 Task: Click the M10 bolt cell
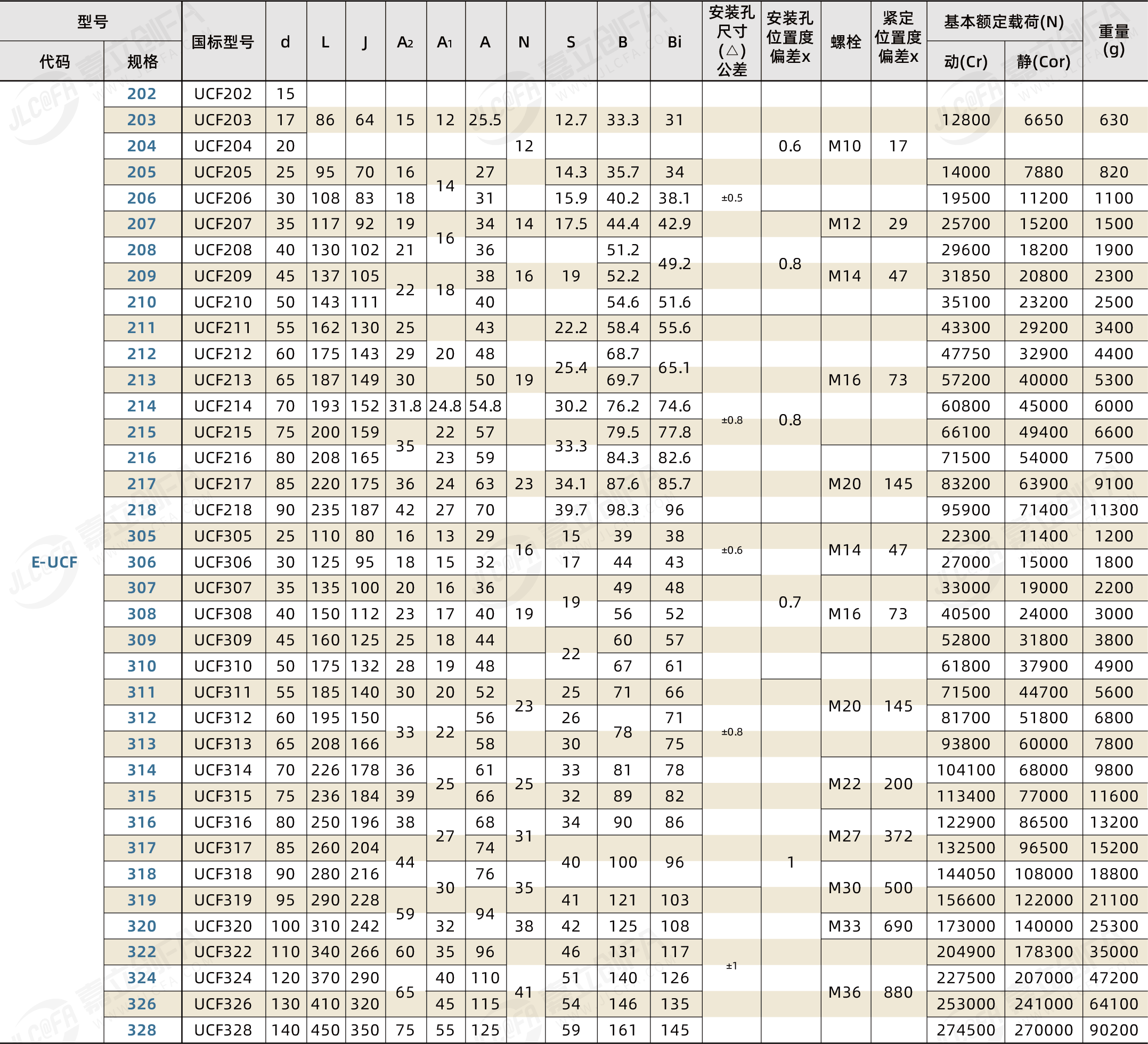coord(845,146)
